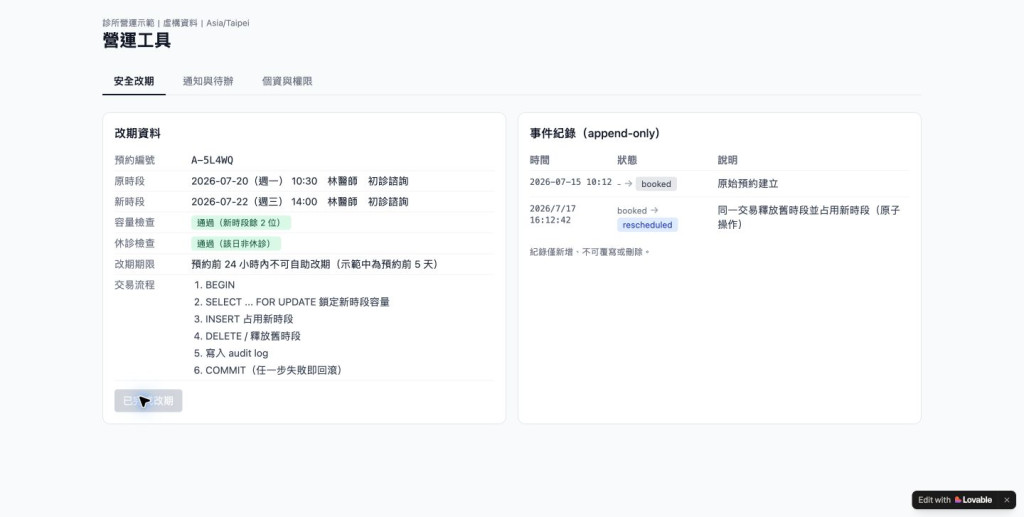This screenshot has width=1024, height=517.
Task: Click the 狀態 column header
Action: click(x=627, y=160)
